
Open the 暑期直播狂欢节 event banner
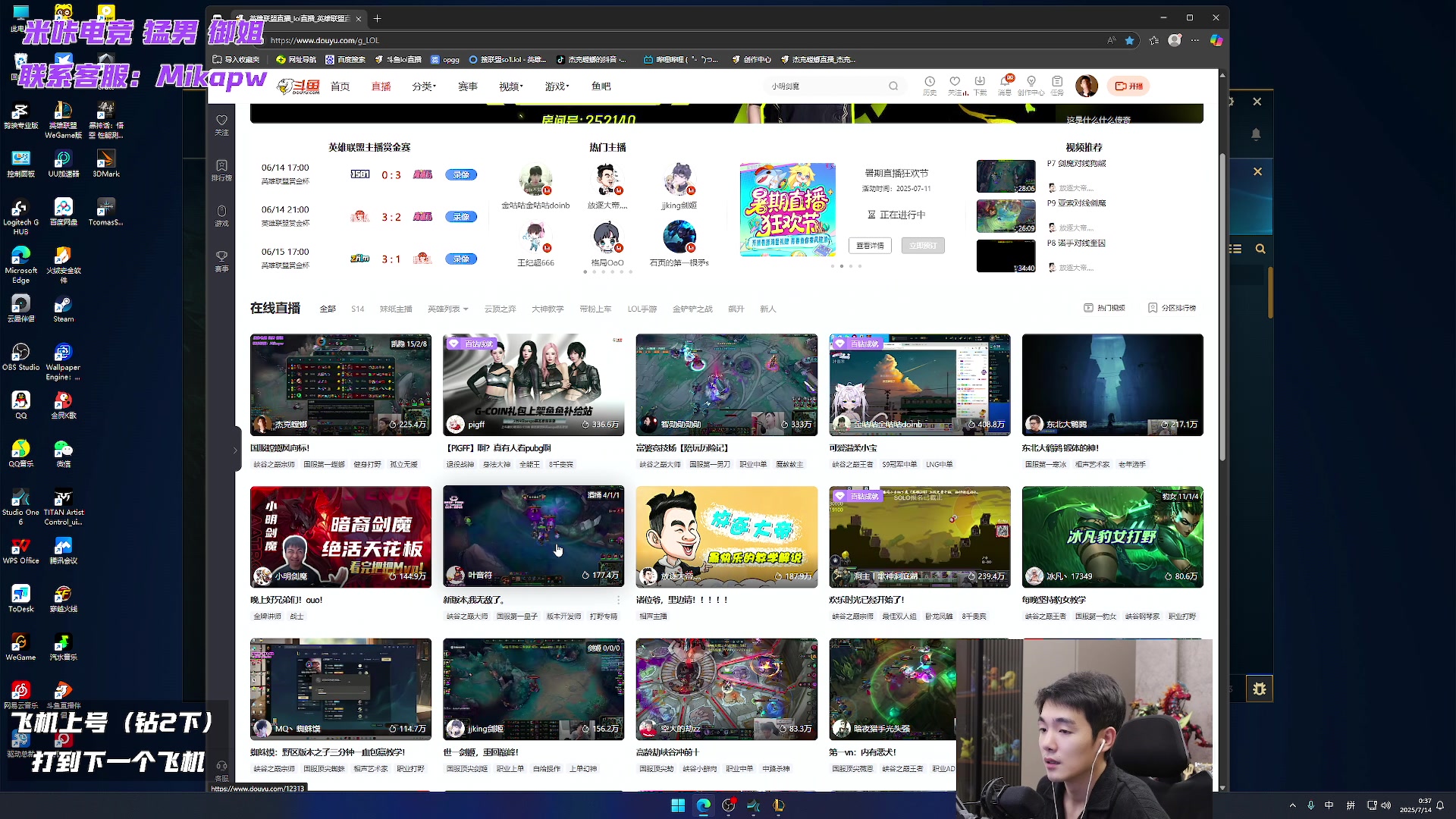pyautogui.click(x=788, y=209)
